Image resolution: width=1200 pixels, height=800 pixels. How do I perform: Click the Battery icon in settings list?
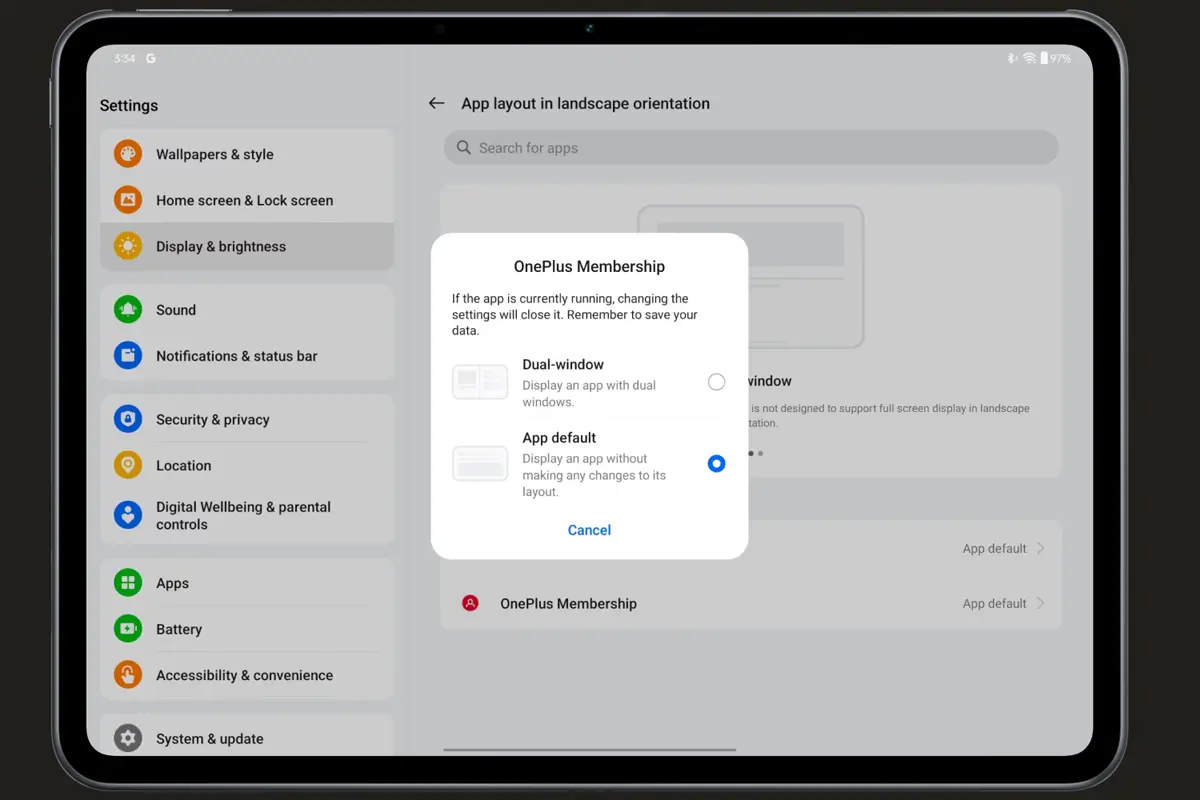pyautogui.click(x=128, y=629)
